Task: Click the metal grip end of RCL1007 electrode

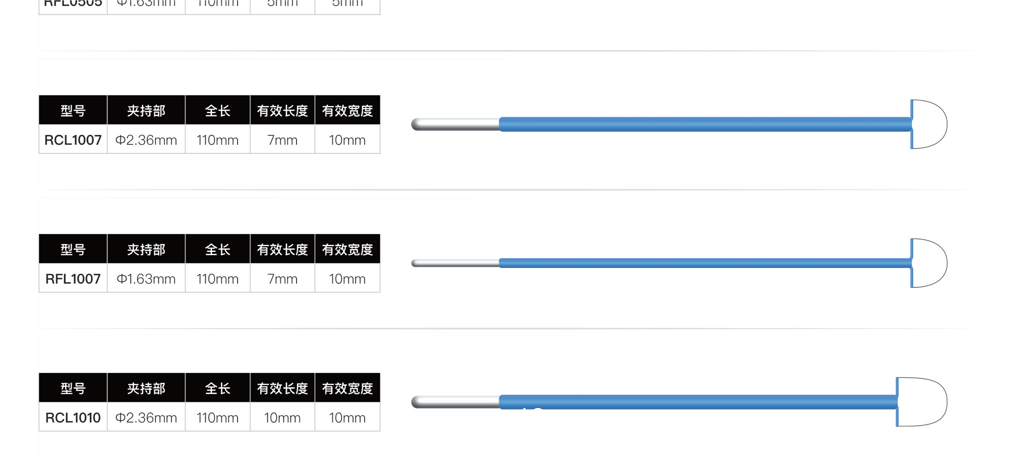Action: tap(455, 125)
